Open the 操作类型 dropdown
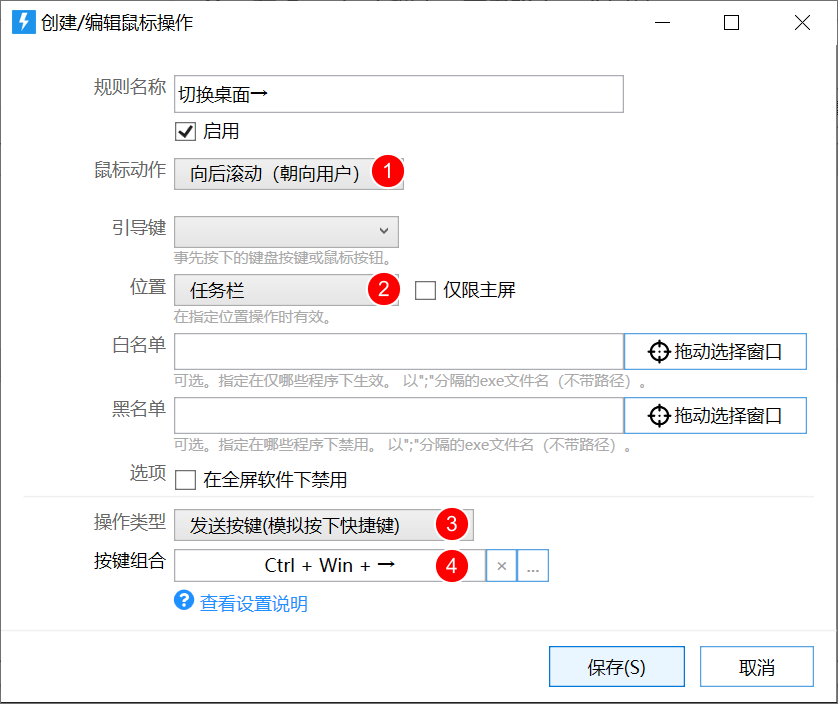The height and width of the screenshot is (704, 838). 324,525
